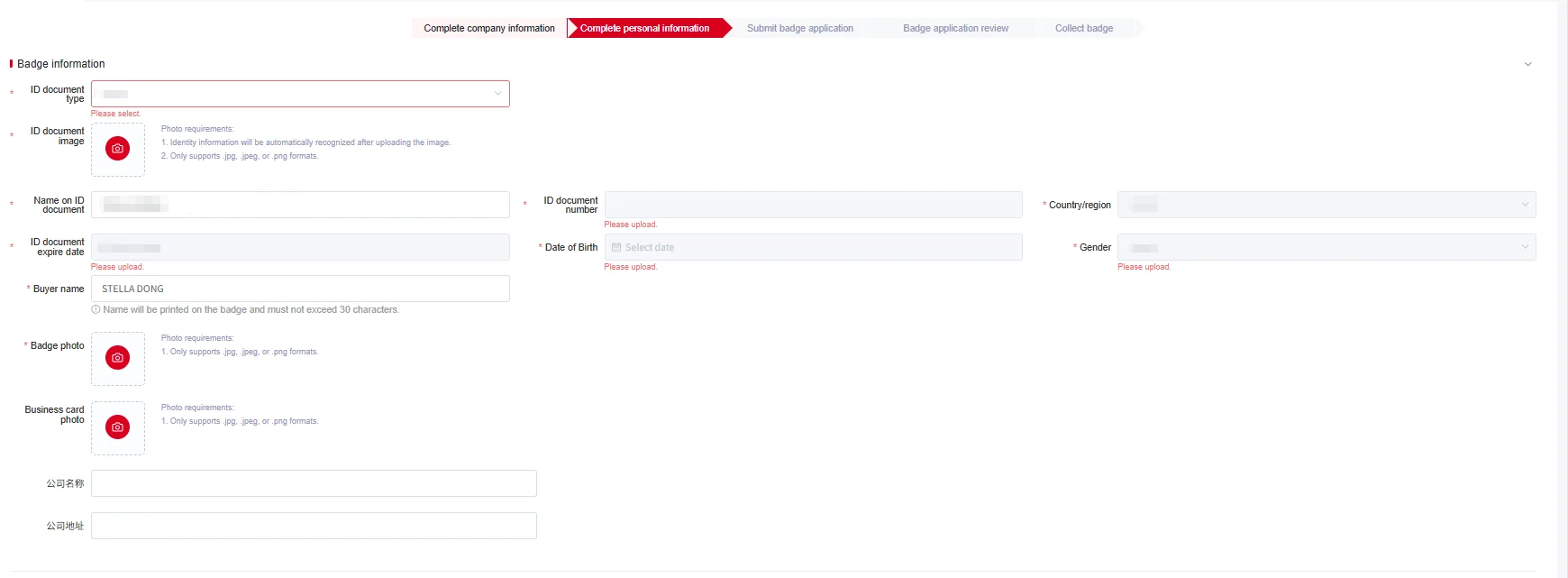The image size is (1568, 578).
Task: Click the Date of Birth date field
Action: (x=813, y=247)
